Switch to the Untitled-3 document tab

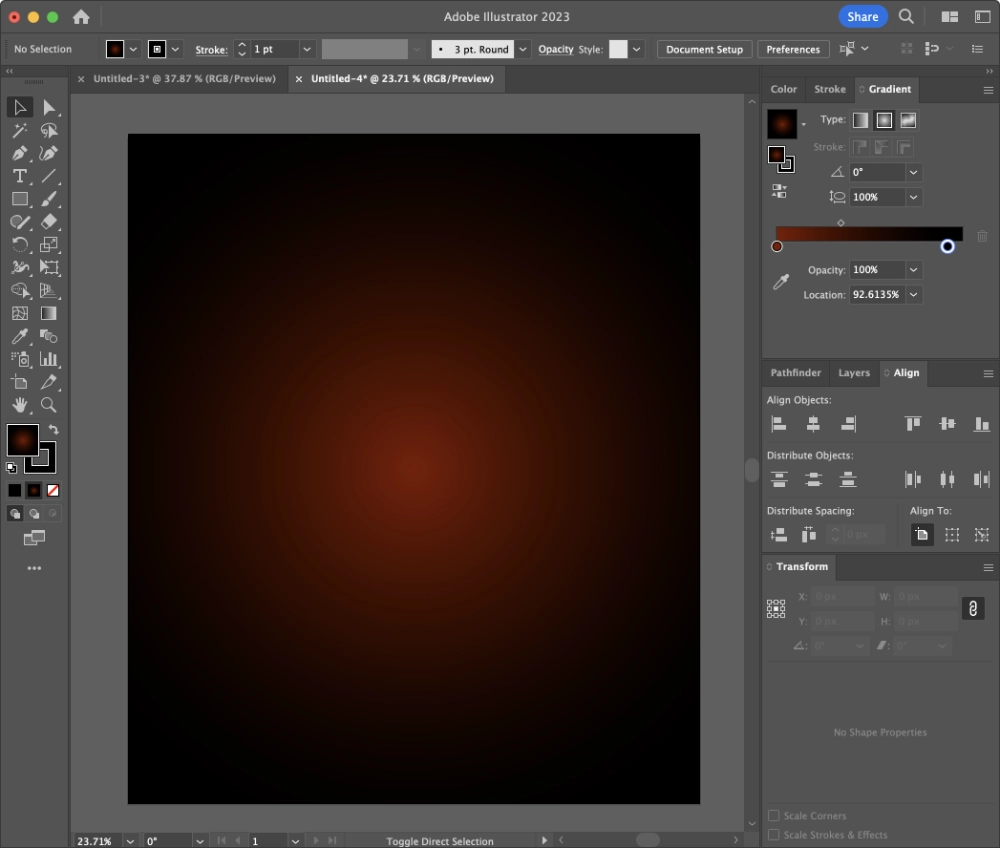click(185, 78)
